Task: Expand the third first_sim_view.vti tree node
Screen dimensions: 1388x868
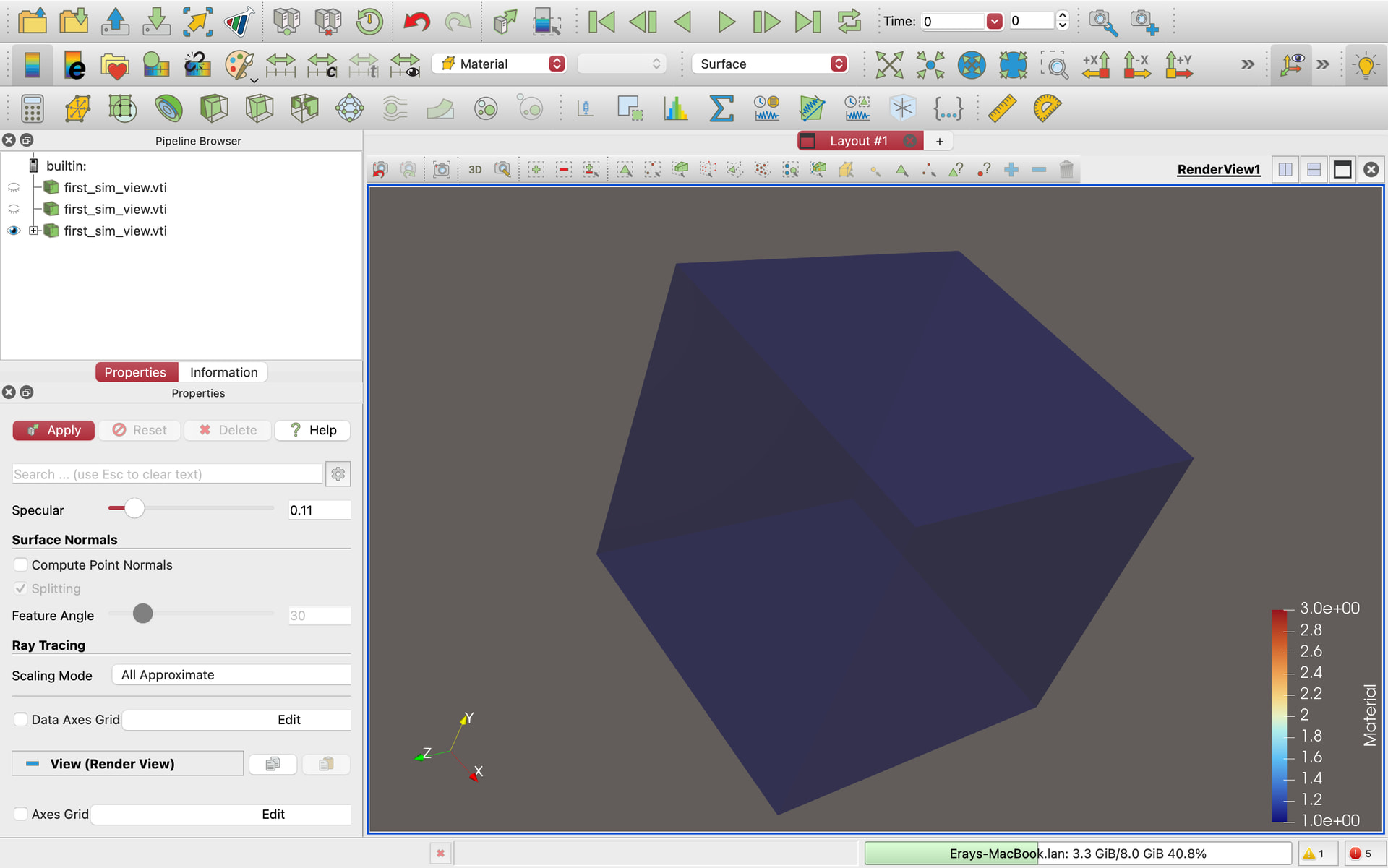Action: (33, 231)
